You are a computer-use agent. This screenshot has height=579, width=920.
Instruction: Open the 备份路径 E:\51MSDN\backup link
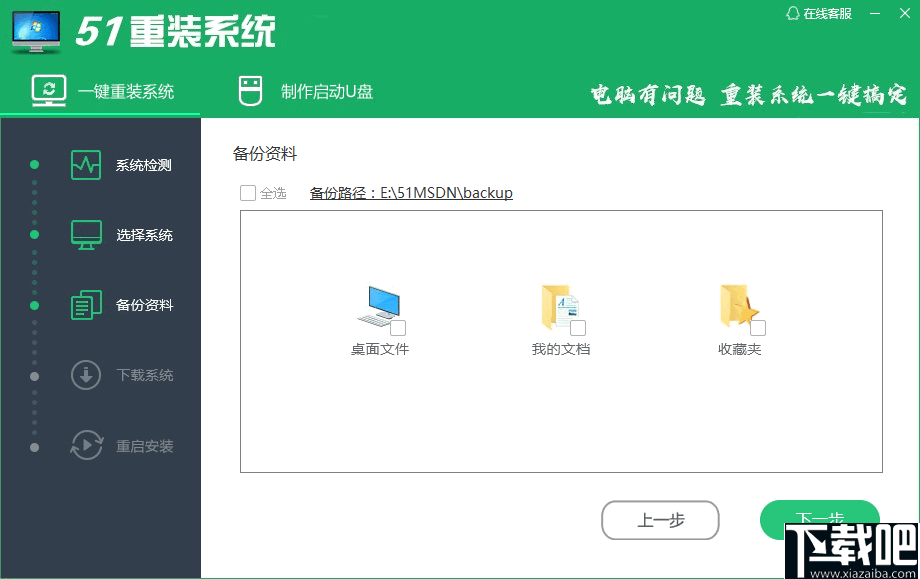pos(411,193)
